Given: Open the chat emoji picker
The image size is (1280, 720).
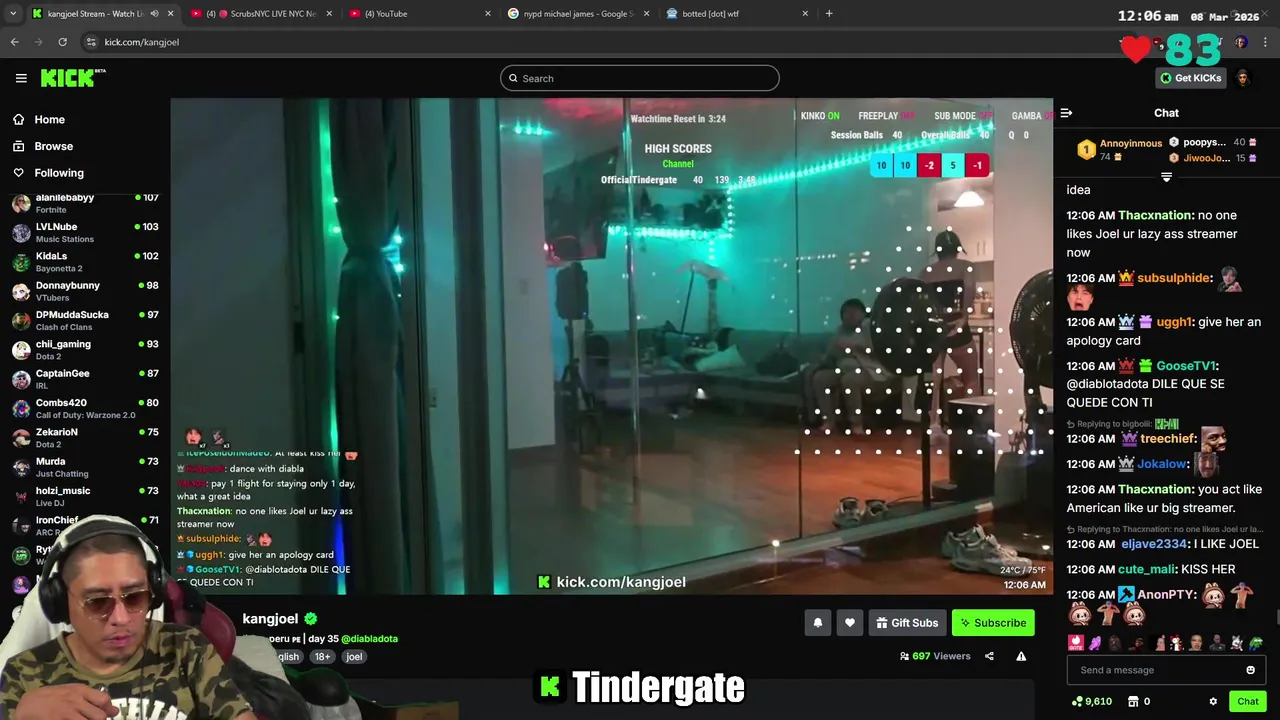Looking at the screenshot, I should (x=1250, y=670).
